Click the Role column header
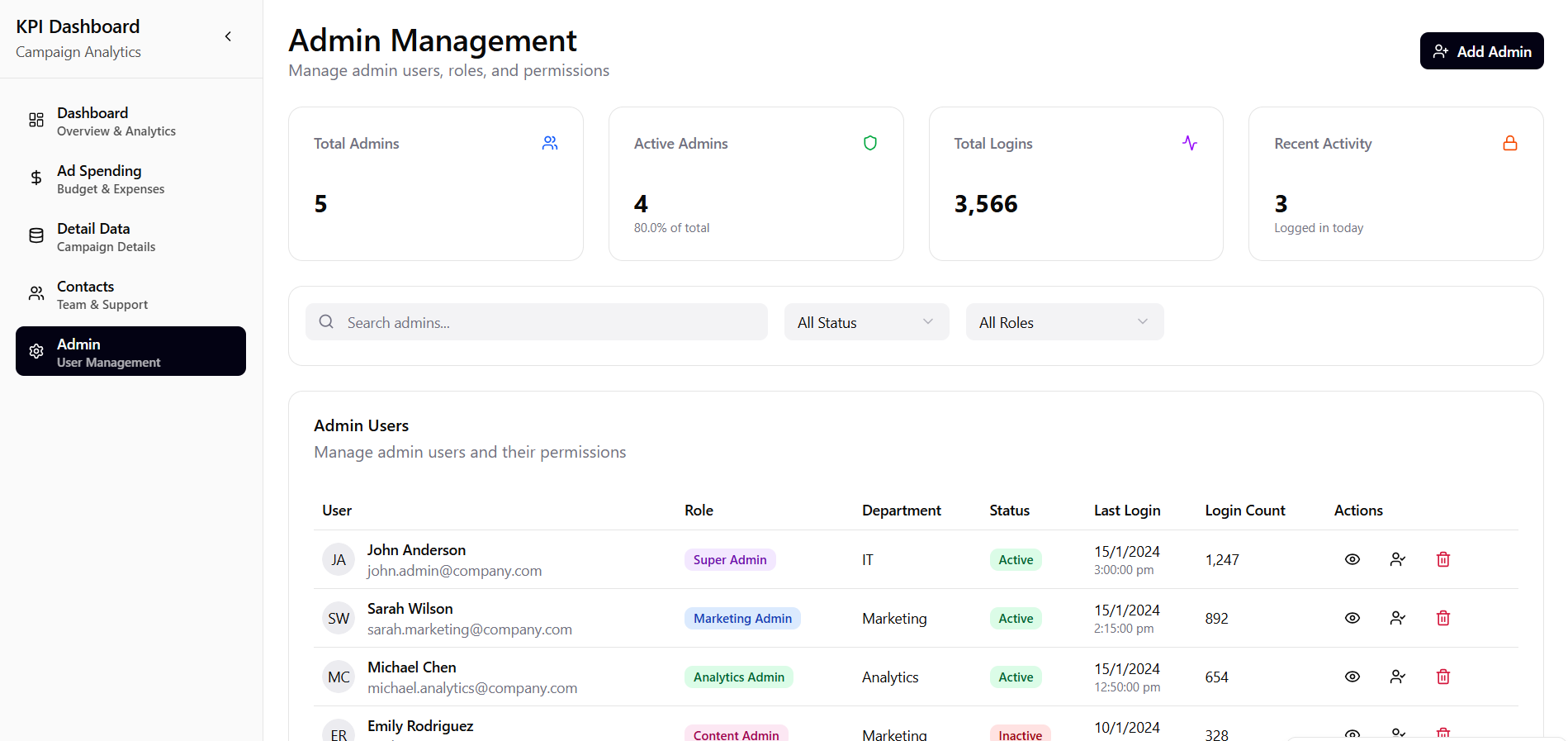Viewport: 1568px width, 741px height. point(699,511)
